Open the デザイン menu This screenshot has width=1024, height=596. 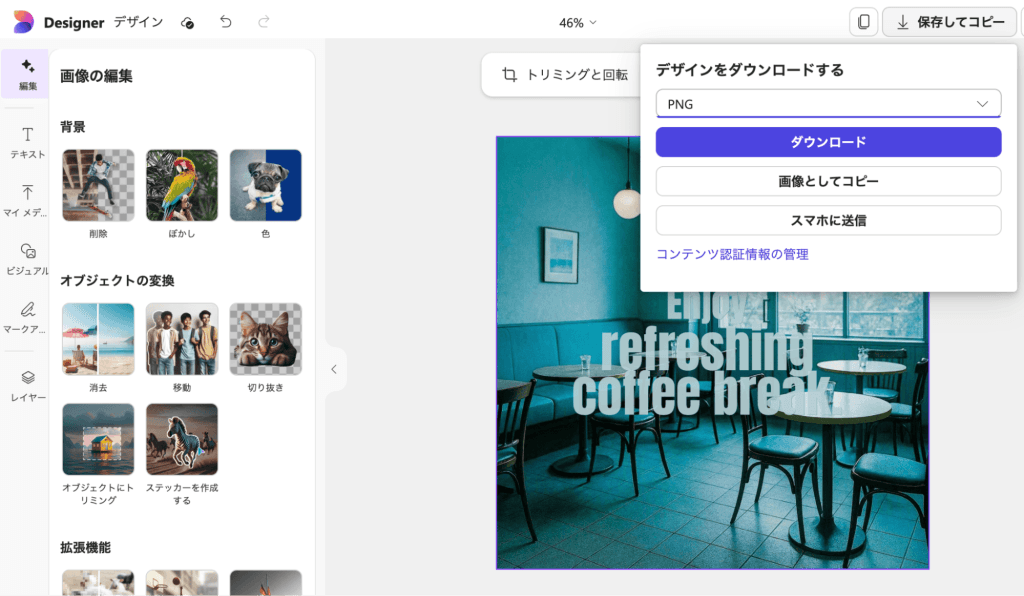click(x=138, y=22)
